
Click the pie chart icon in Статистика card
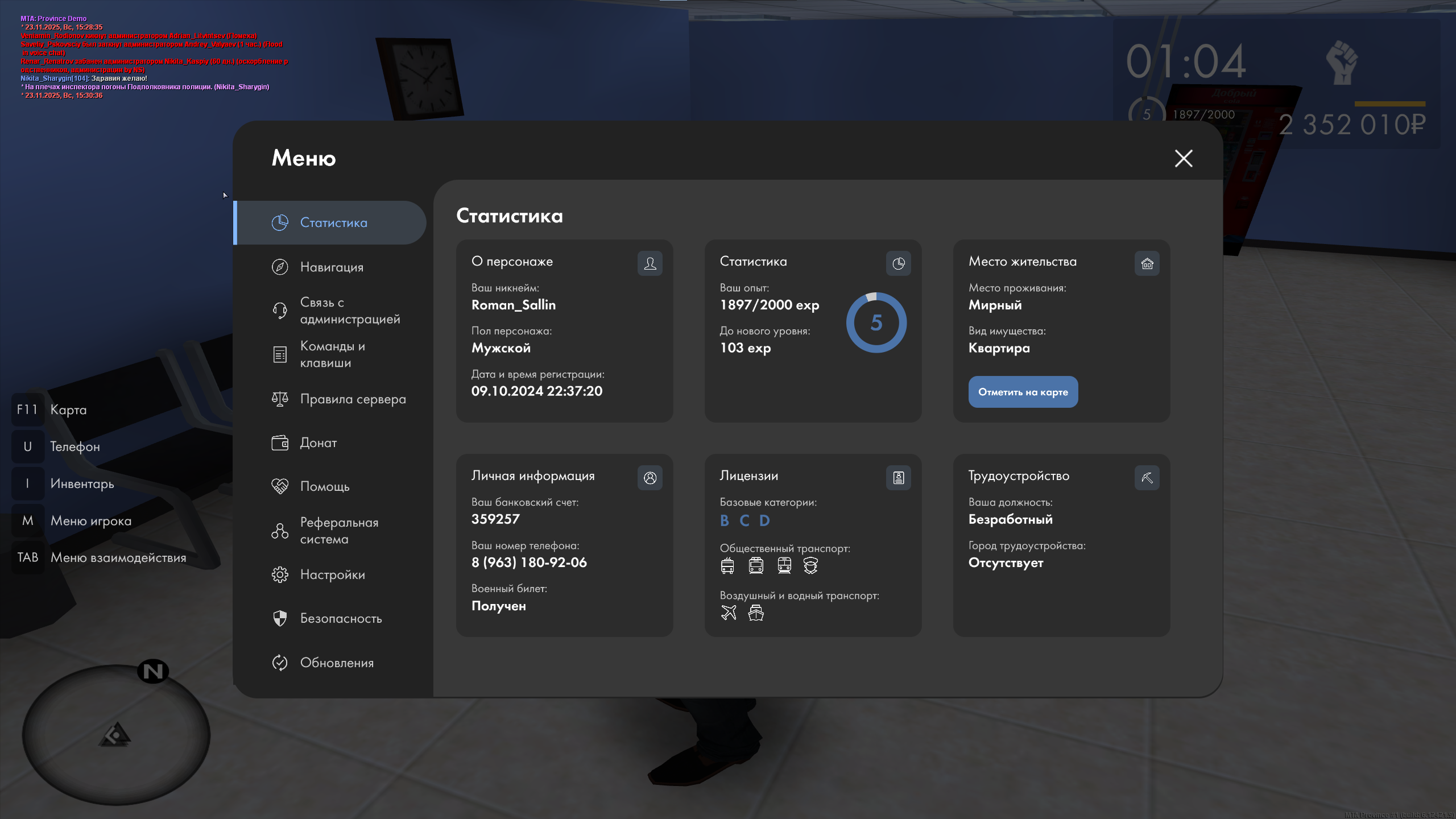tap(898, 263)
